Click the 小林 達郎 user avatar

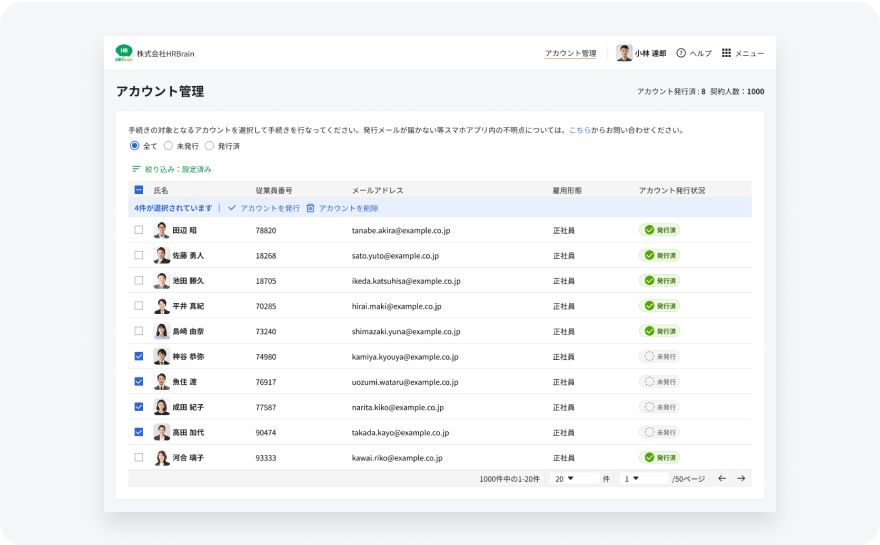pos(624,53)
